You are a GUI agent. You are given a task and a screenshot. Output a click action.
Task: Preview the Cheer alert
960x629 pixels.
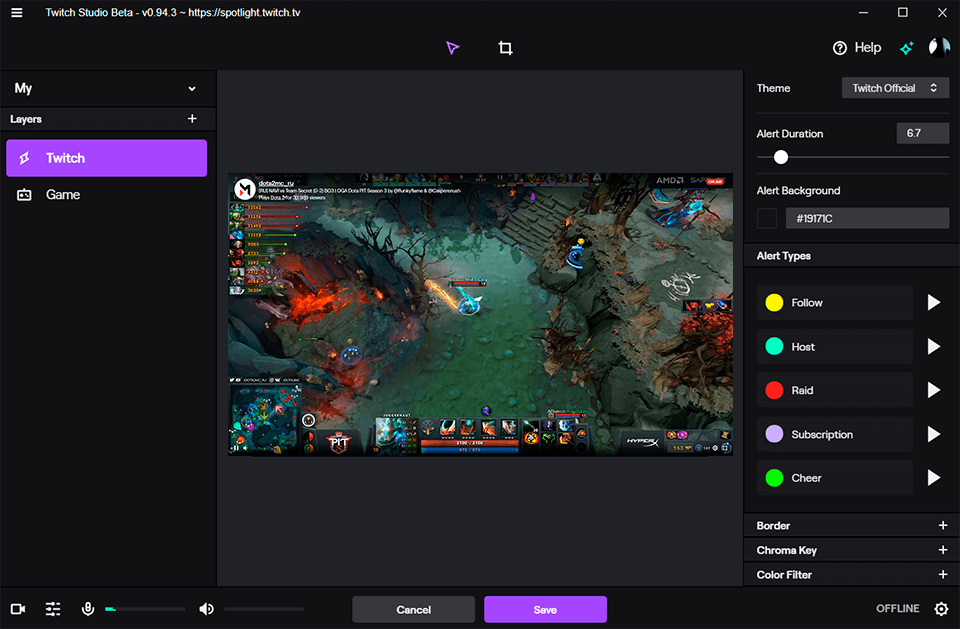click(933, 477)
